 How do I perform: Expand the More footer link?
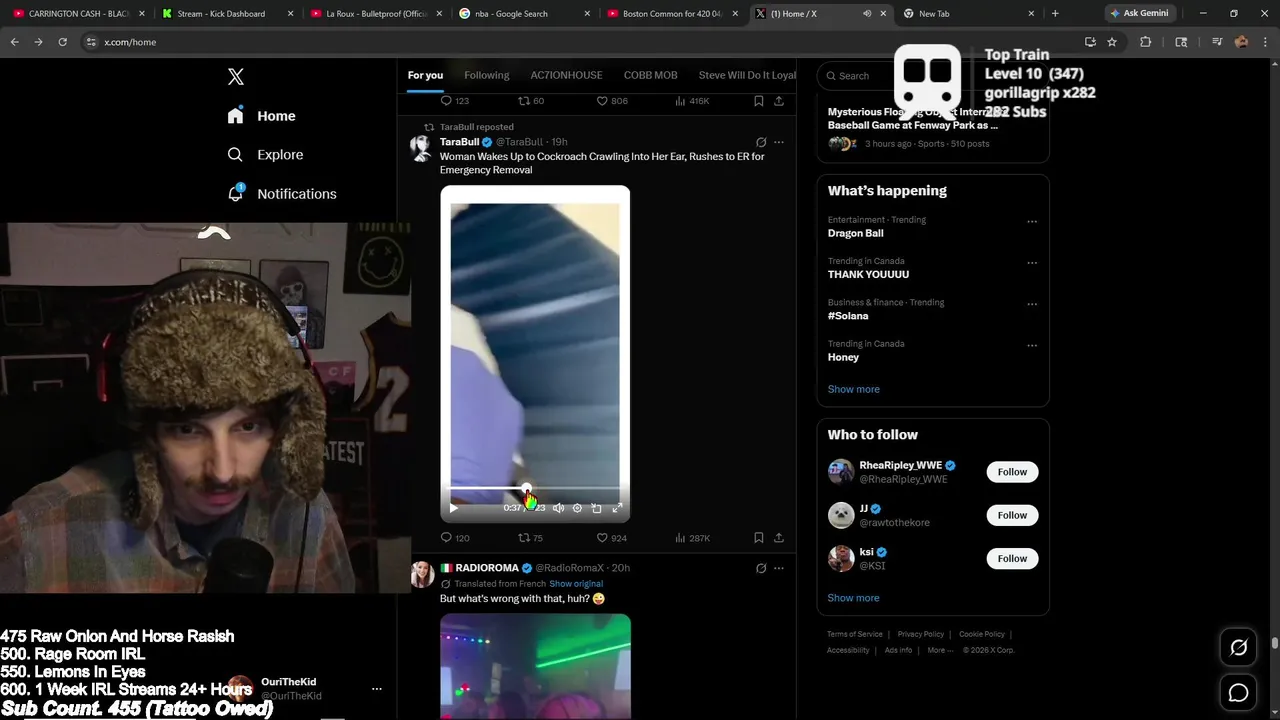click(x=939, y=650)
